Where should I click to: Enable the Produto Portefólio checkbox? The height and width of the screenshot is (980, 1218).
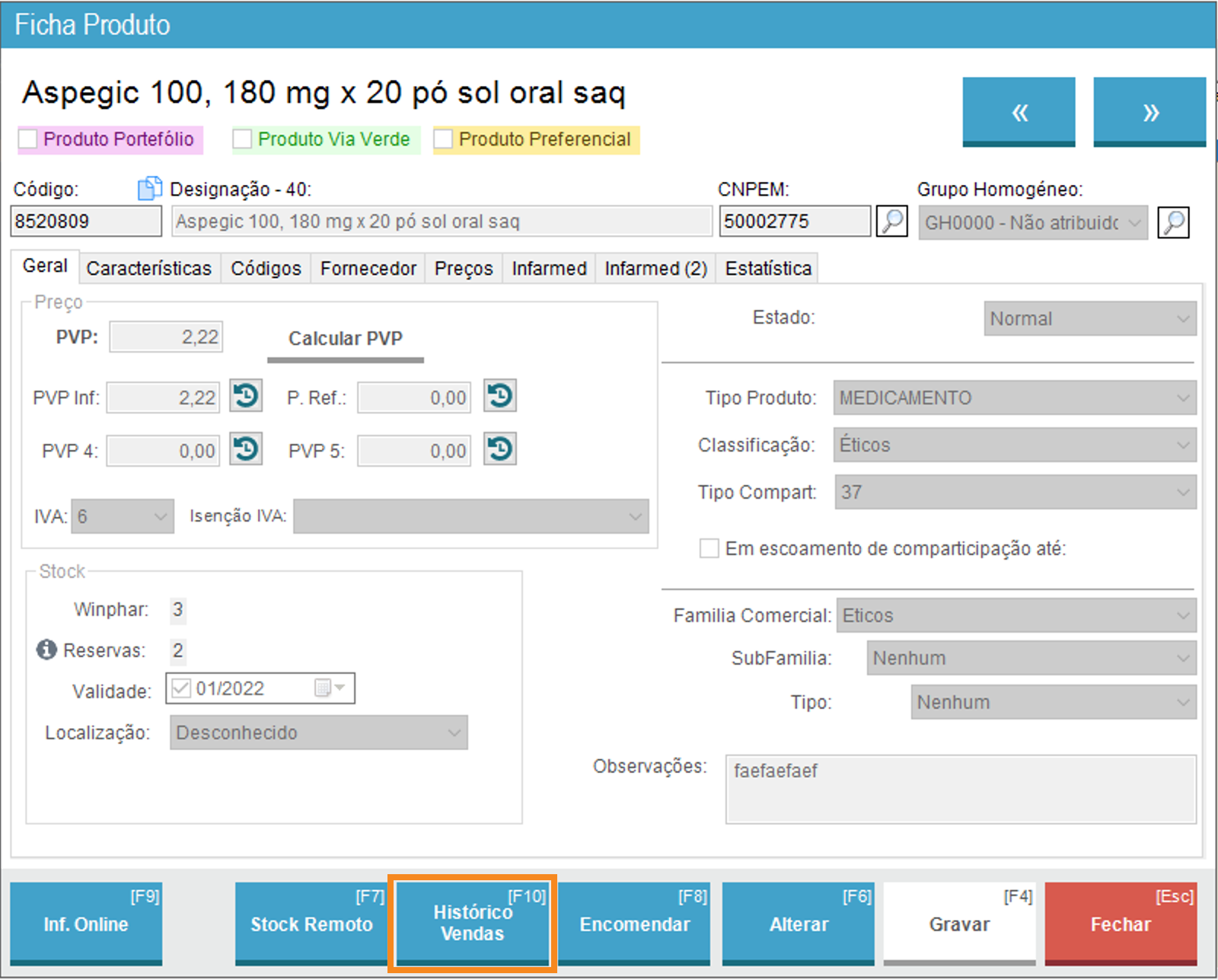[x=28, y=139]
